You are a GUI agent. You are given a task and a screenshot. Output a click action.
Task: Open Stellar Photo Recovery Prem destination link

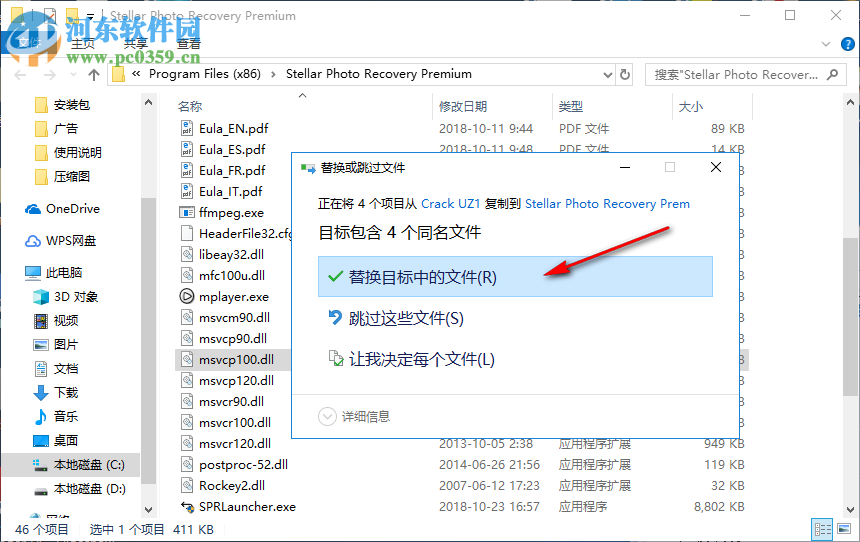click(x=607, y=204)
